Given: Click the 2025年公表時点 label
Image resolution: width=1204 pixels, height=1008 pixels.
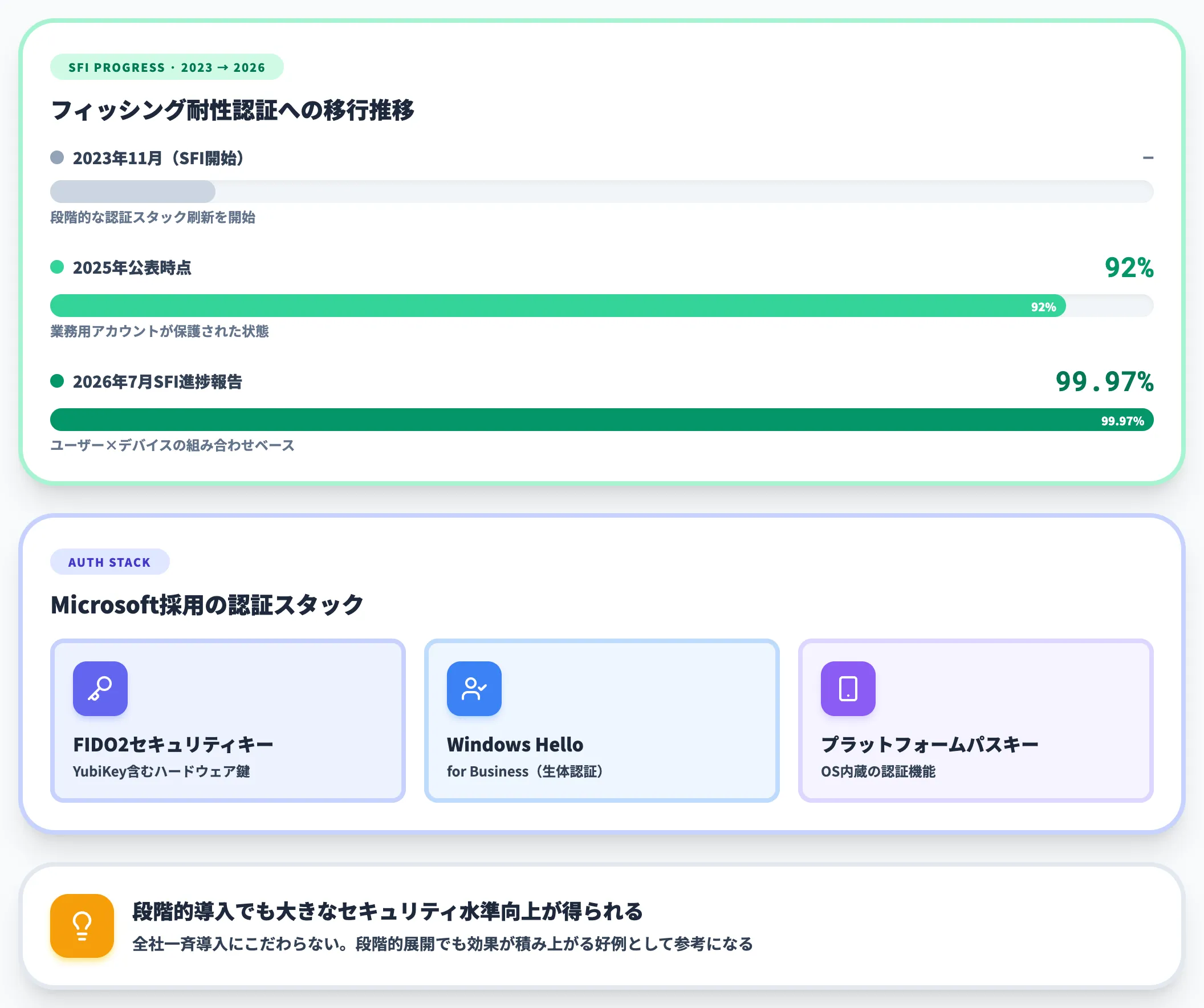Looking at the screenshot, I should tap(132, 268).
